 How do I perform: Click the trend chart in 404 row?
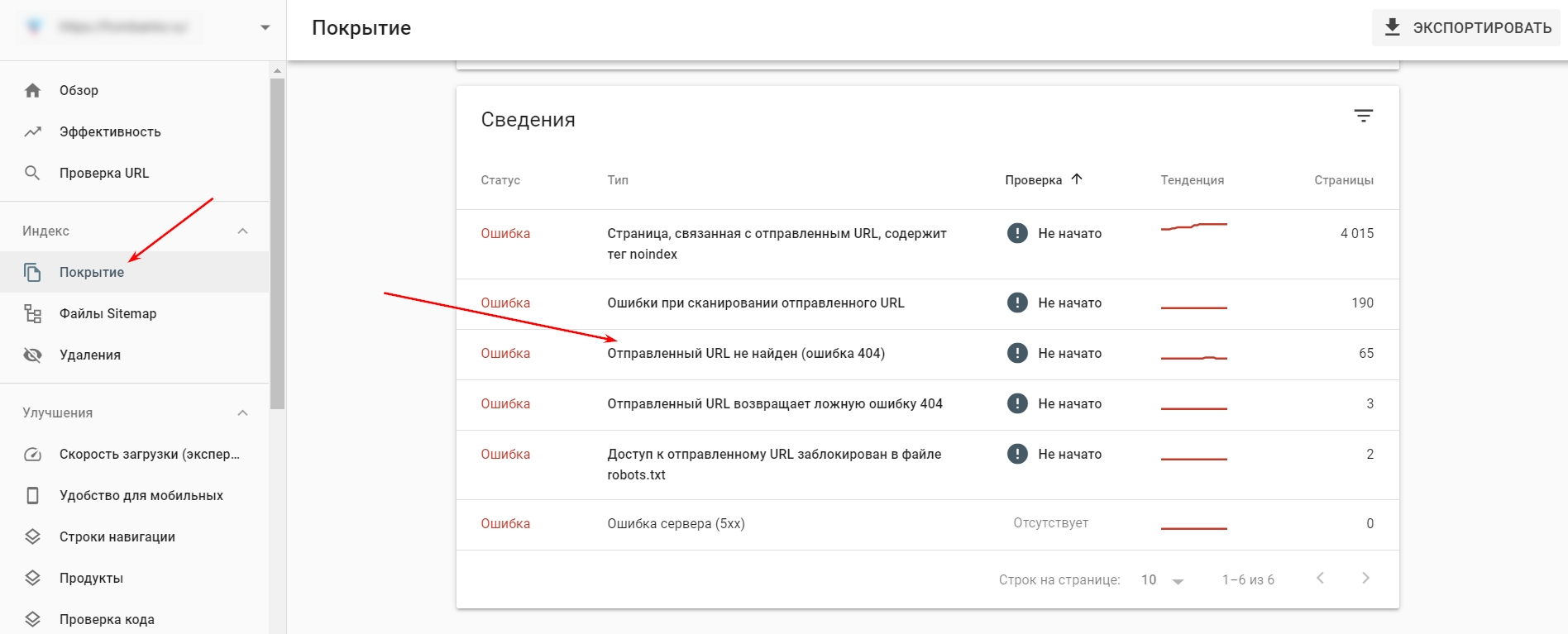coord(1193,357)
